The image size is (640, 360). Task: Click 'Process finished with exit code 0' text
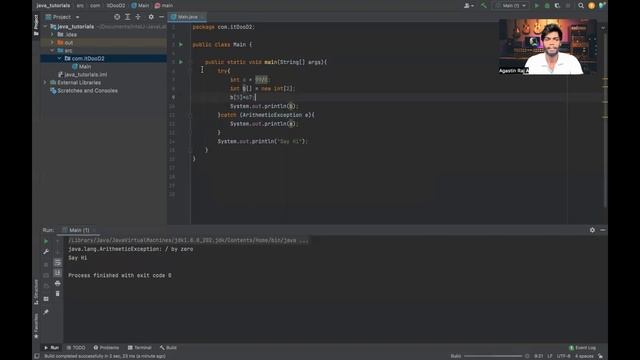[x=120, y=276]
